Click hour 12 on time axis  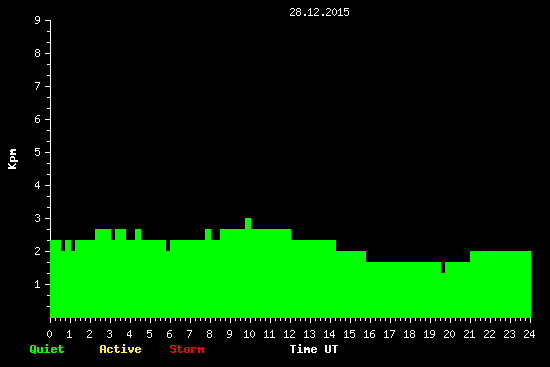tap(289, 334)
